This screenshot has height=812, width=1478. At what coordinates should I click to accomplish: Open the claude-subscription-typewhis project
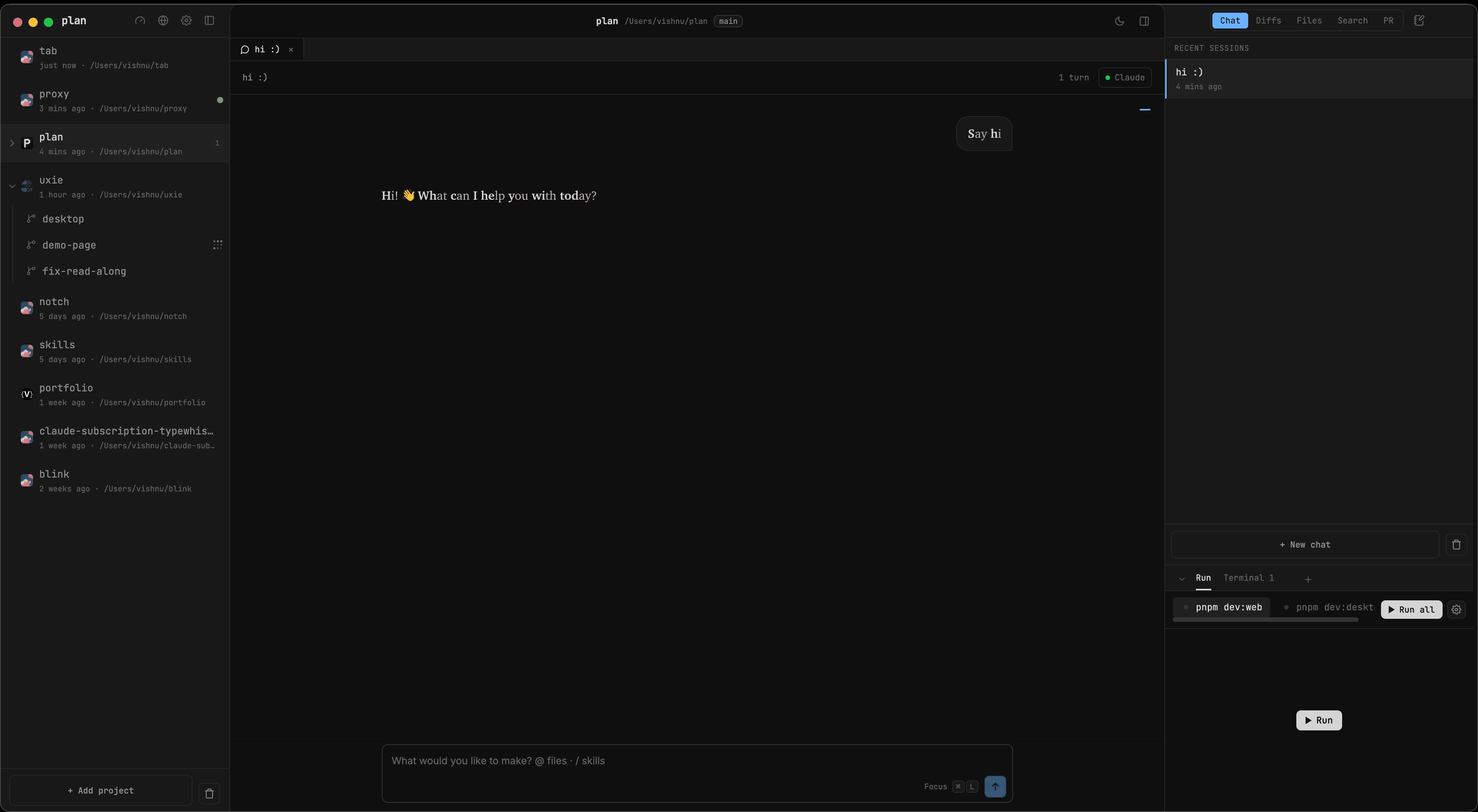115,437
